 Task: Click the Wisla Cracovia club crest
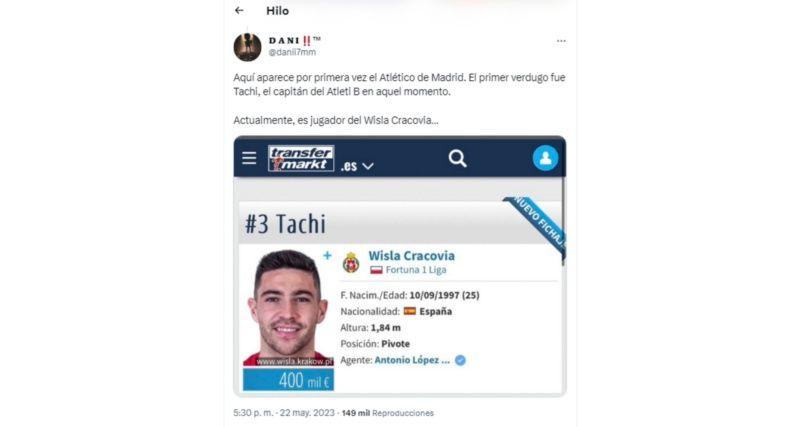pos(351,263)
